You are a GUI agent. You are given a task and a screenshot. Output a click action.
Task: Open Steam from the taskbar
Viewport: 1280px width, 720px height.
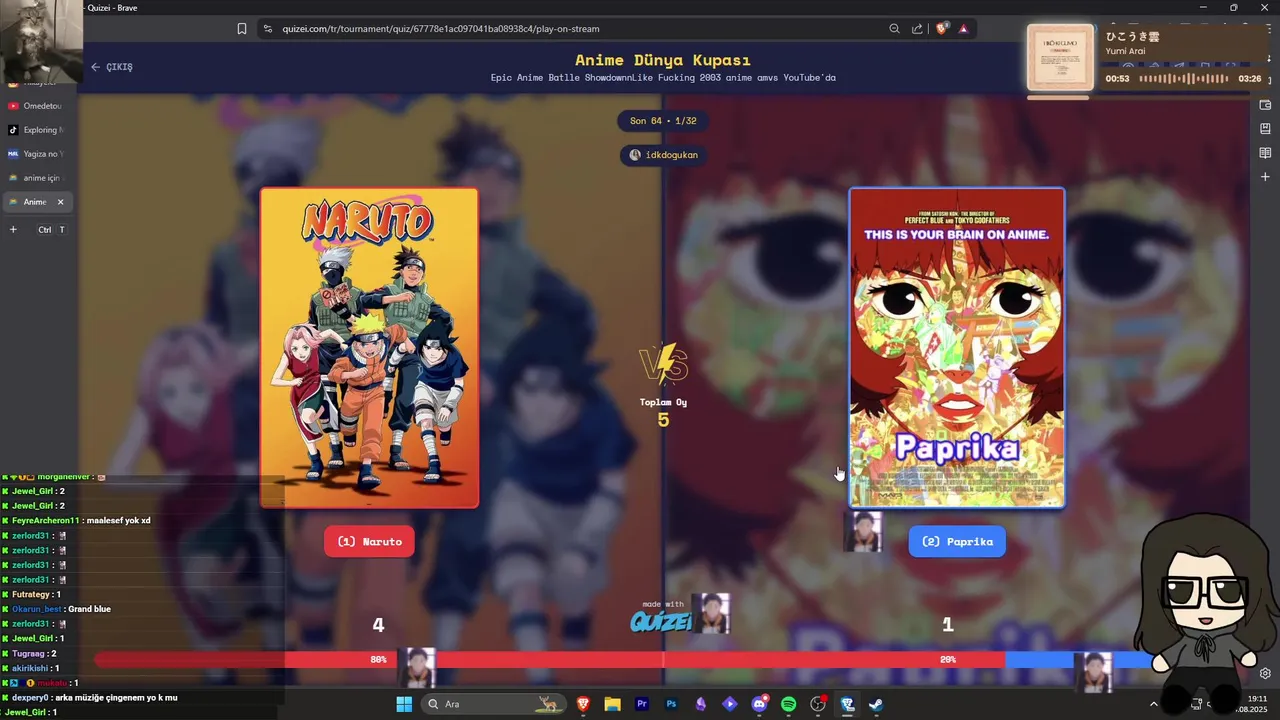click(x=876, y=704)
